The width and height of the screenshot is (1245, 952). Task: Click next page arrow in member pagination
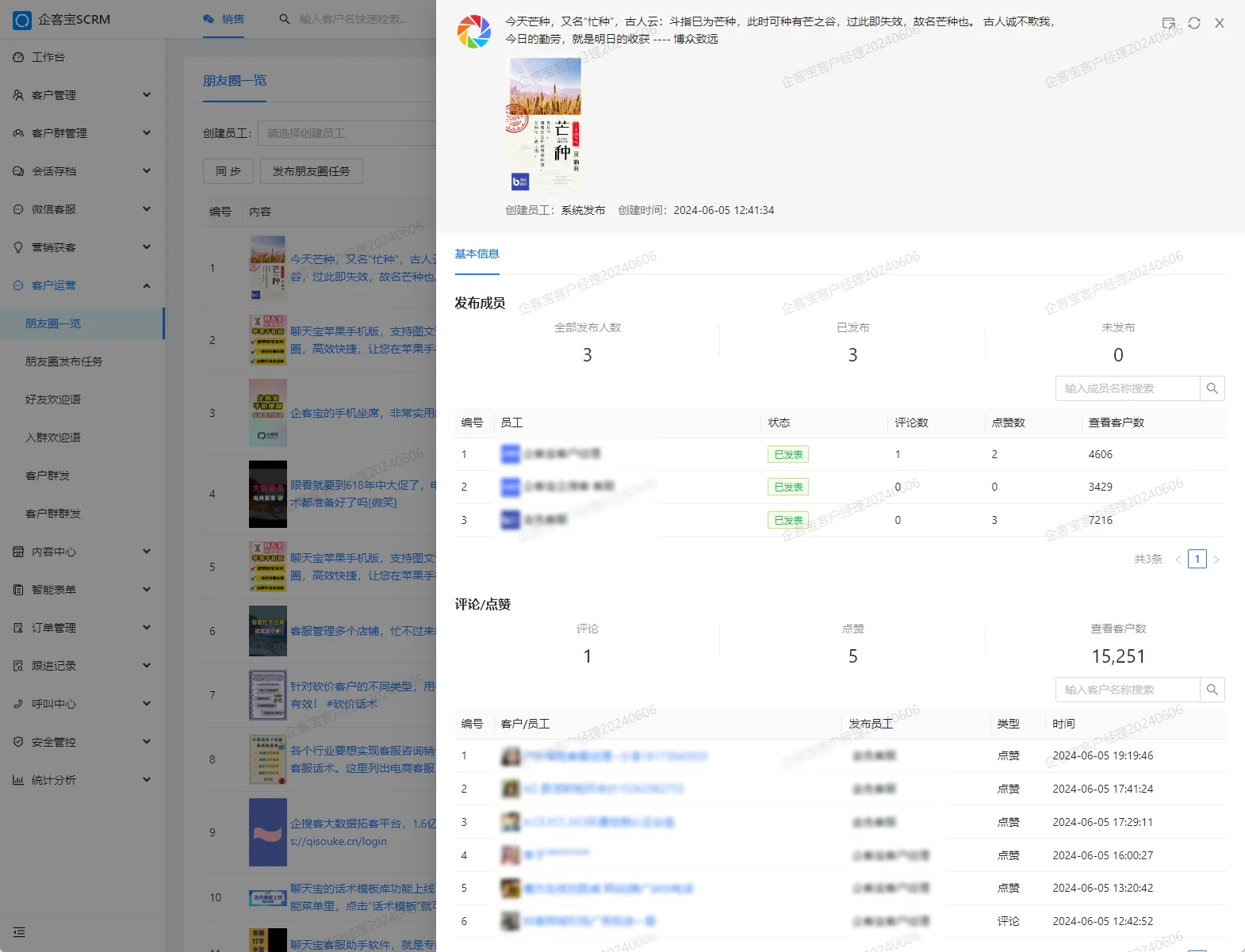[1216, 560]
